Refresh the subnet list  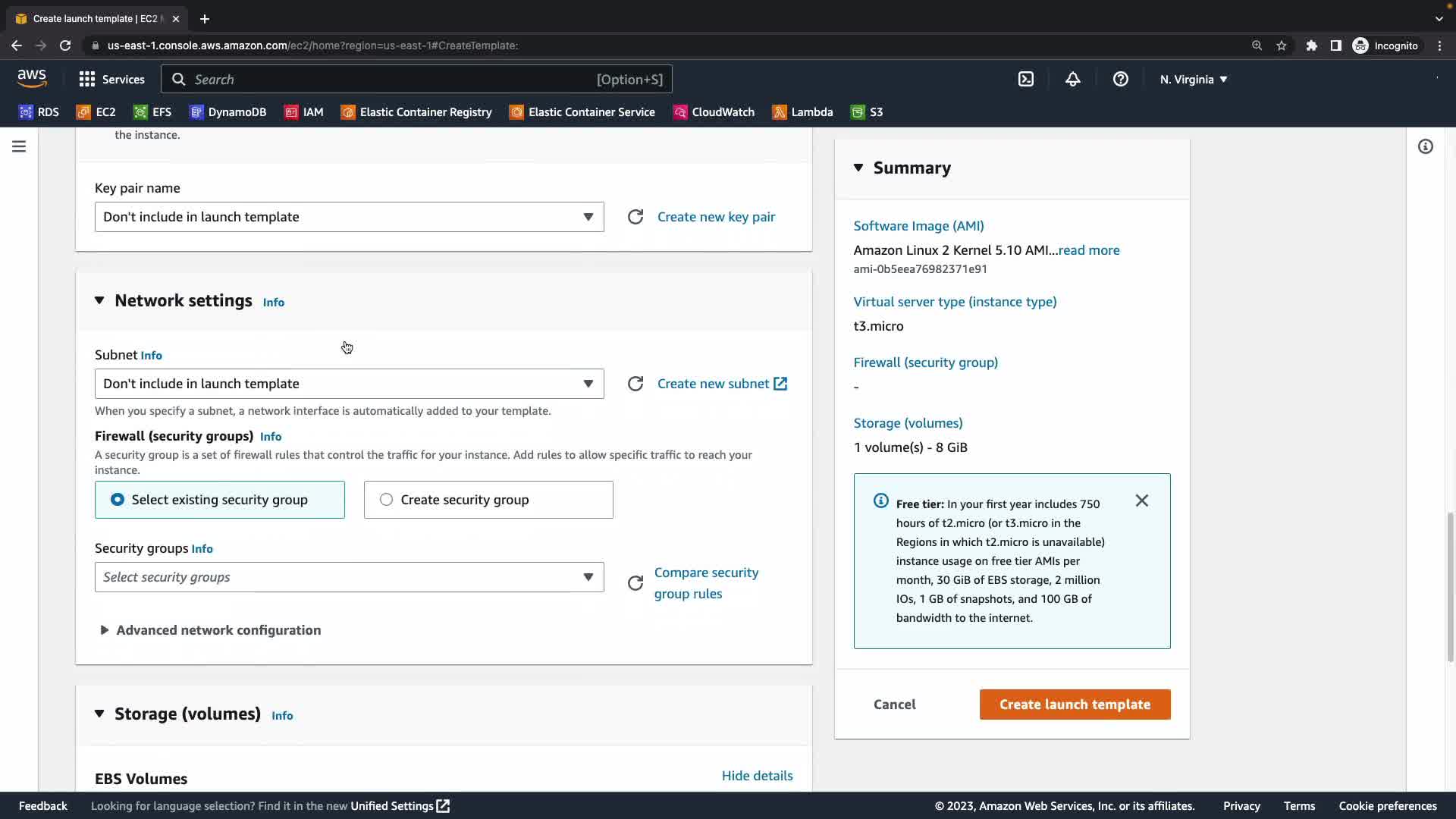635,384
